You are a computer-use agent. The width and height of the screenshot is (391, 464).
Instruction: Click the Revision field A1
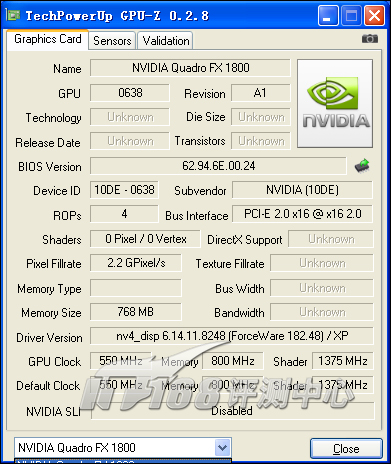[x=260, y=93]
